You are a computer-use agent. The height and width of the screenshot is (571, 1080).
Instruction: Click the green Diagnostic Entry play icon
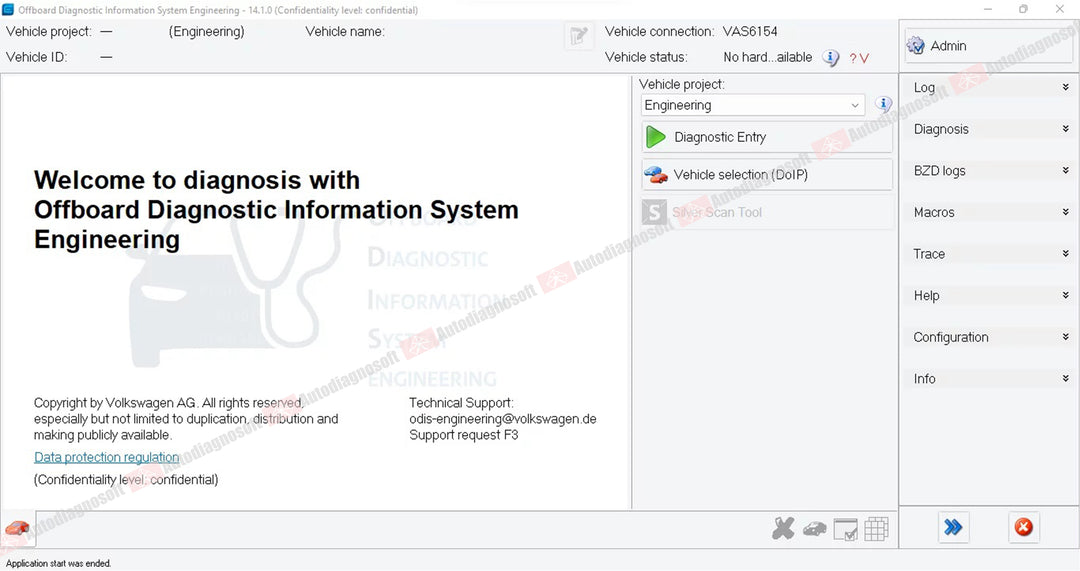click(655, 137)
